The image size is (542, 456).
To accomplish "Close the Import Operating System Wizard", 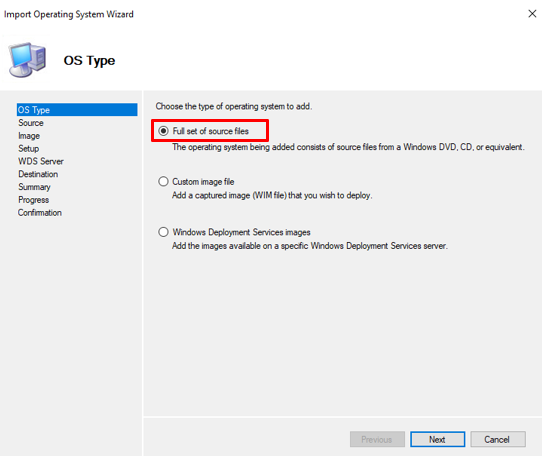I will 532,14.
